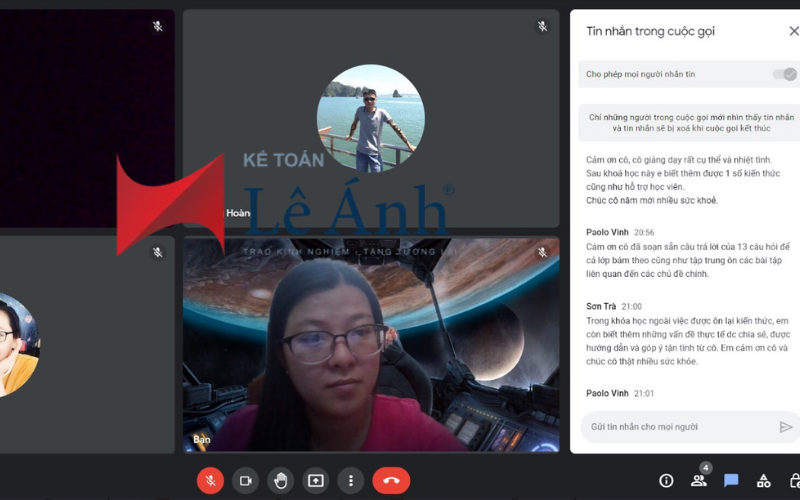This screenshot has width=800, height=500.
Task: Click sender name 'Sơn Trà' at 21:00
Action: (x=601, y=306)
